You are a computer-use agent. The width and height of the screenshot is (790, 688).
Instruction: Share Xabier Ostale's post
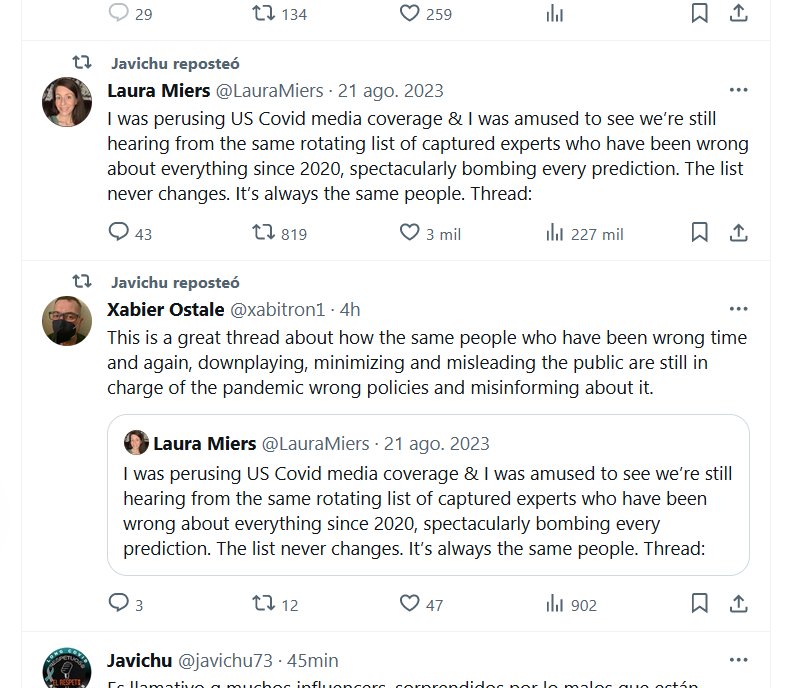[x=739, y=604]
